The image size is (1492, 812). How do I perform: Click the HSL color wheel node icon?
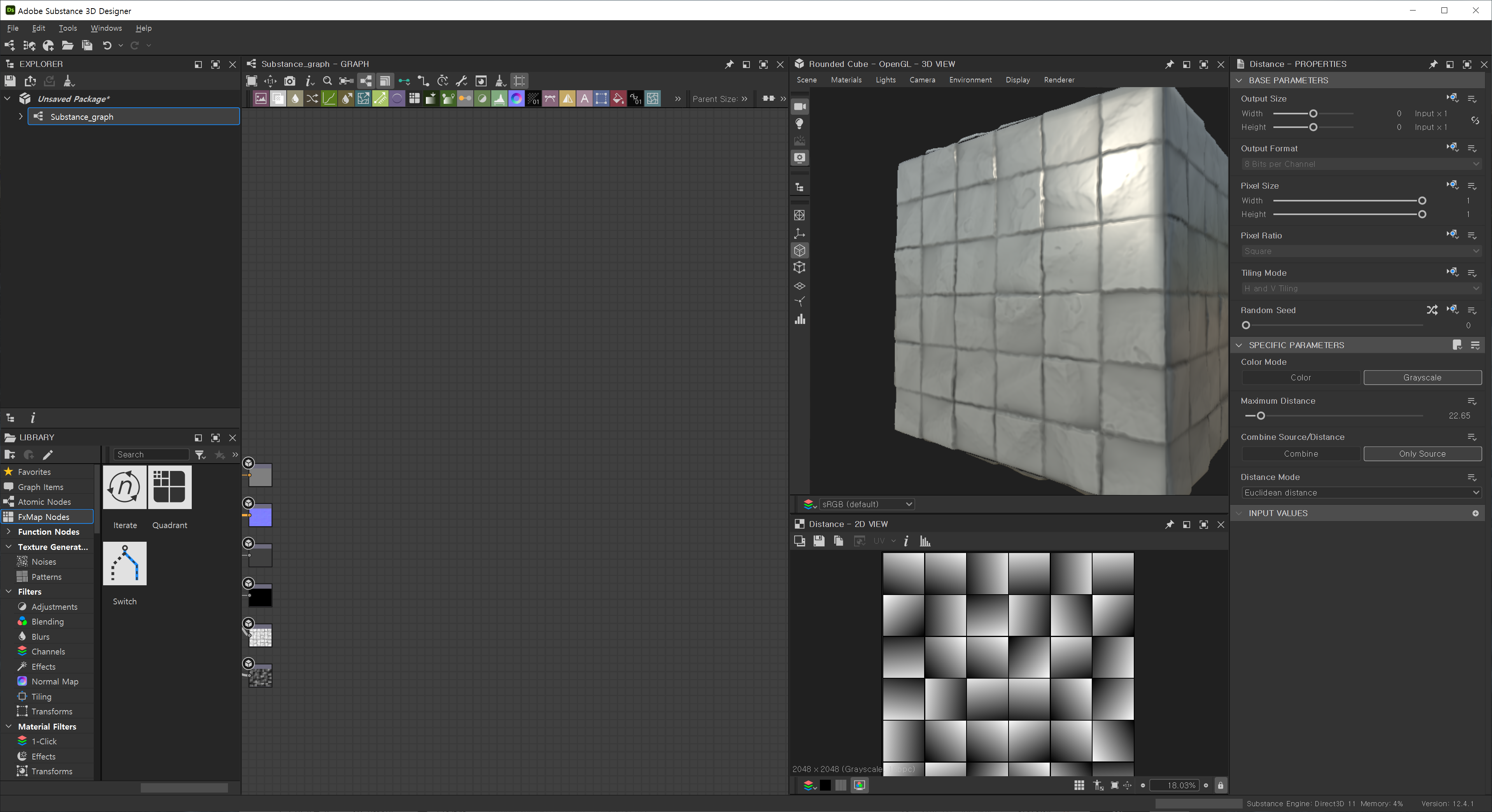[x=516, y=98]
